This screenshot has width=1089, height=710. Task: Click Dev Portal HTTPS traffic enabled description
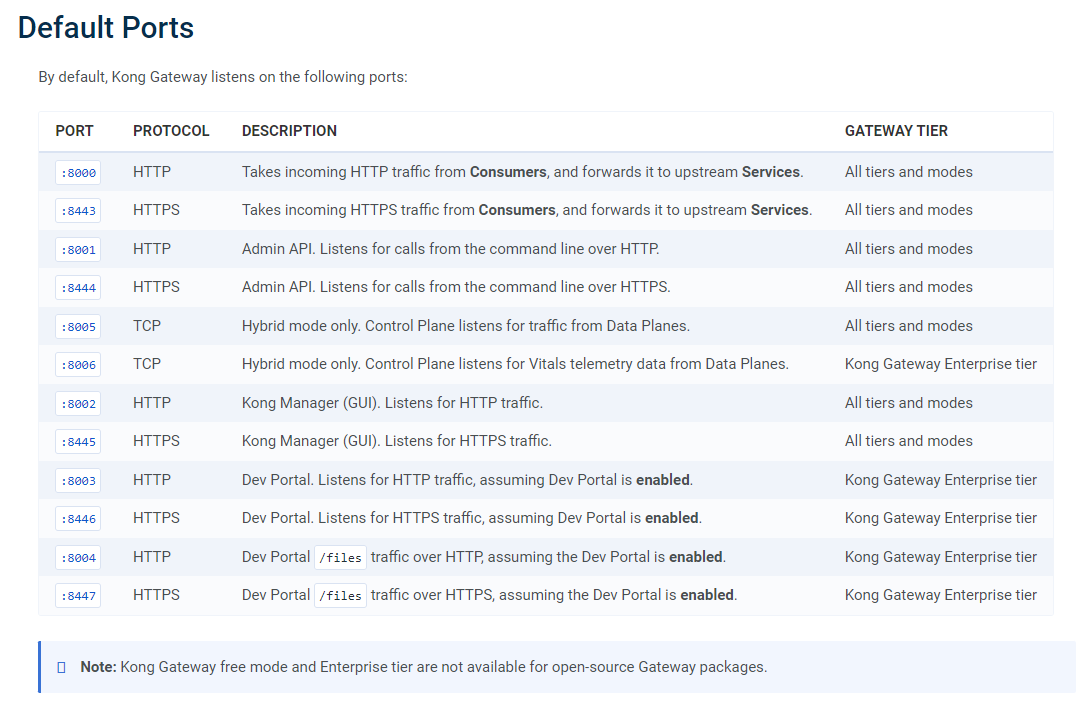click(472, 518)
